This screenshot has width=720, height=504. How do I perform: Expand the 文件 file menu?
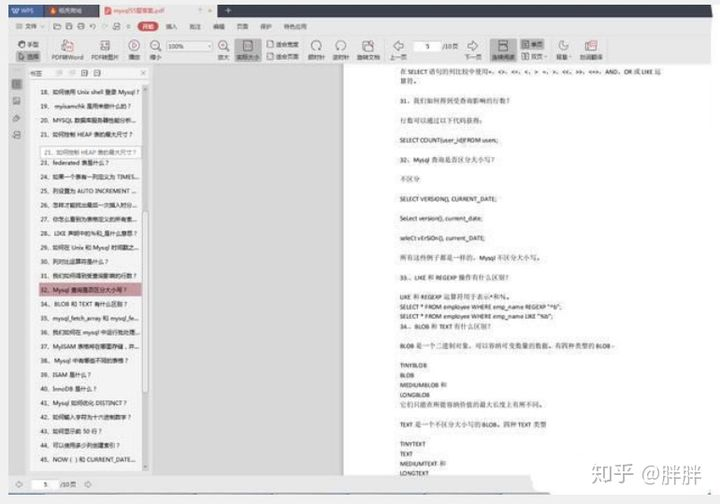(29, 26)
